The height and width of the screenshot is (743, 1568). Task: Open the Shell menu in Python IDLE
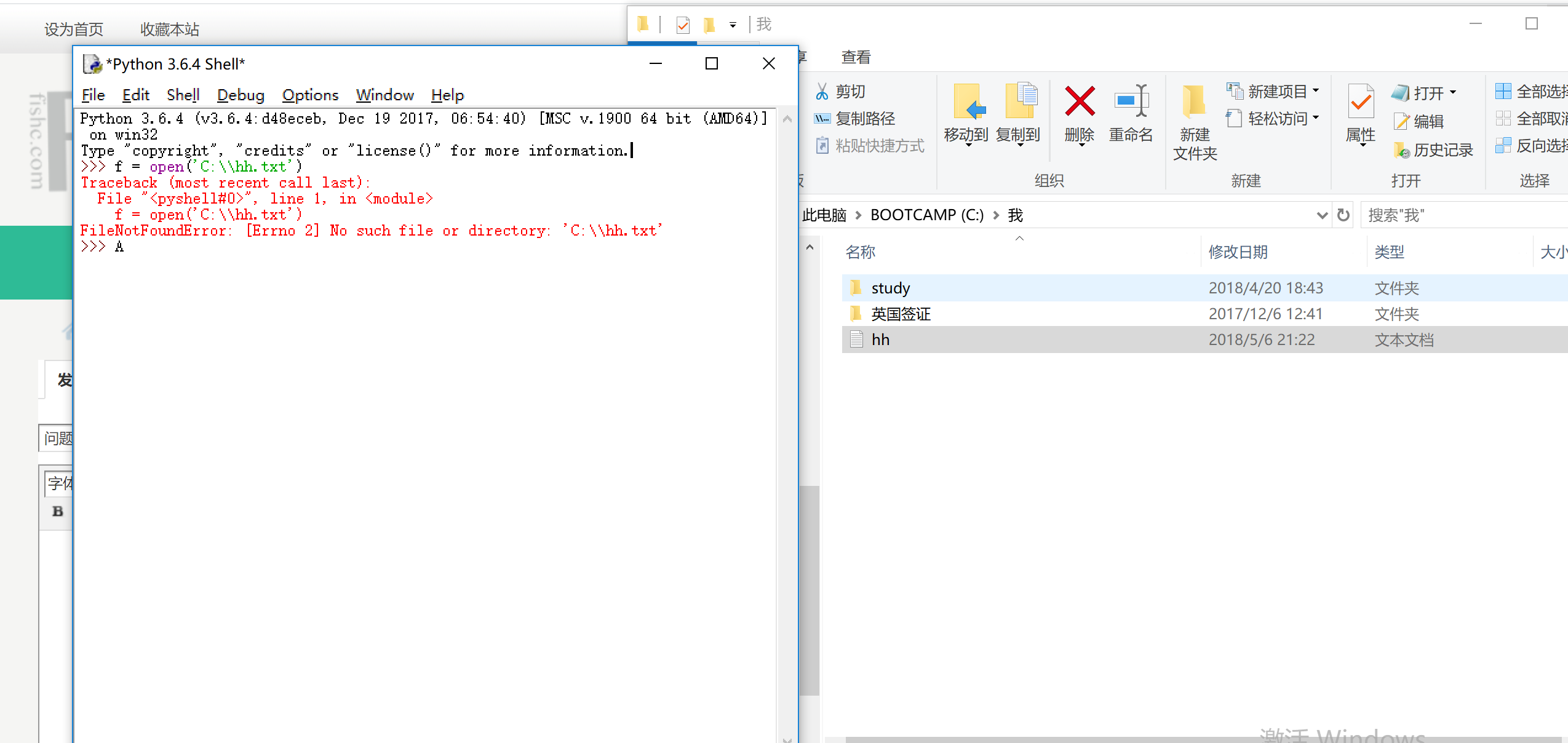click(183, 95)
